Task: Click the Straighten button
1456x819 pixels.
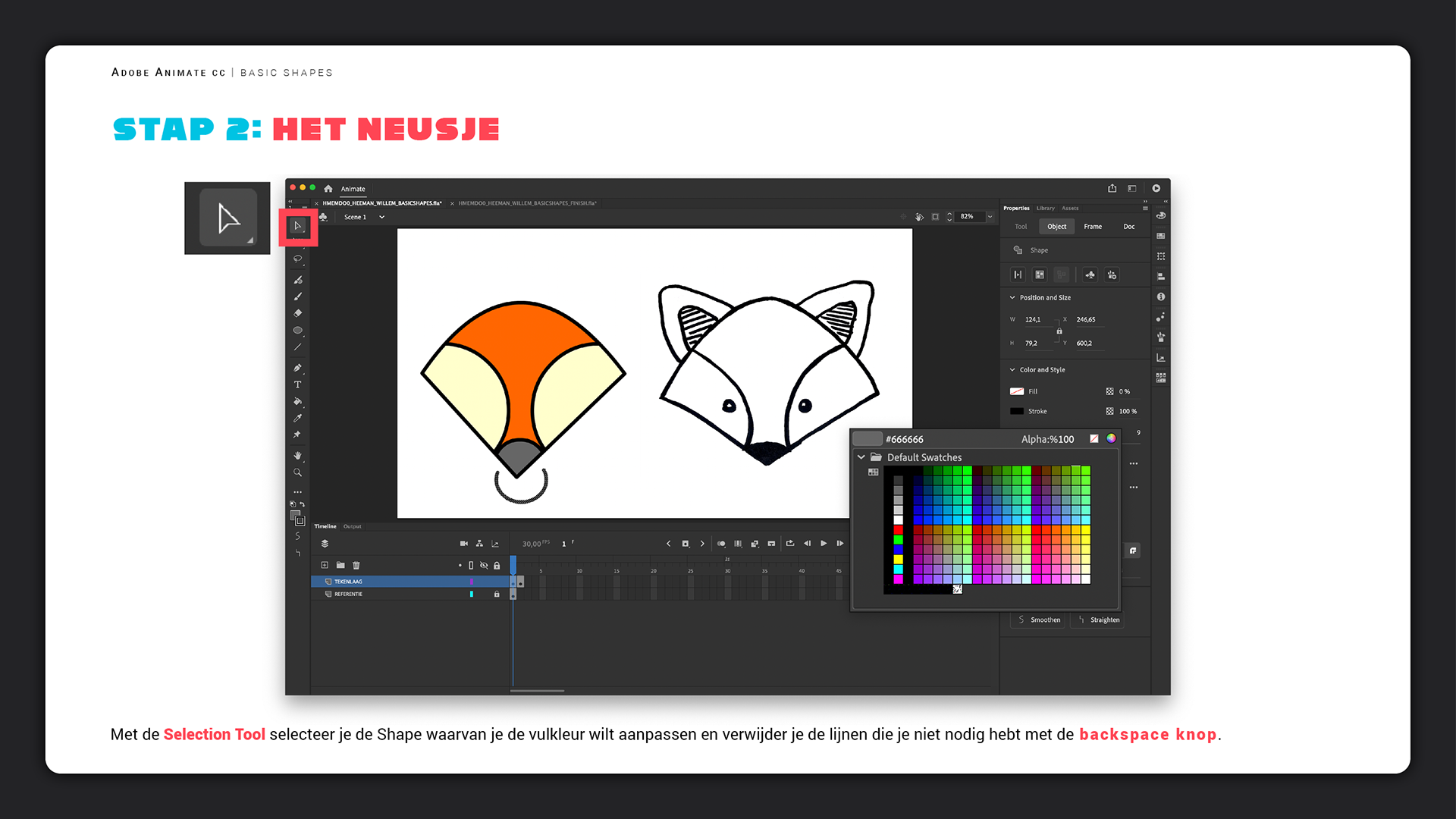Action: pyautogui.click(x=1099, y=620)
